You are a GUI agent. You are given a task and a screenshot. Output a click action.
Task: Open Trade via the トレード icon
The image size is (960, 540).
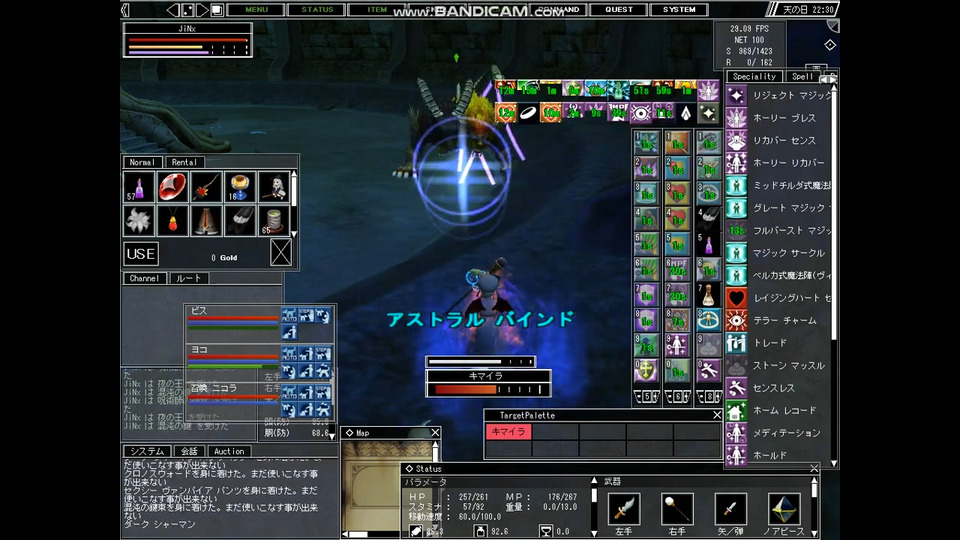pos(736,343)
